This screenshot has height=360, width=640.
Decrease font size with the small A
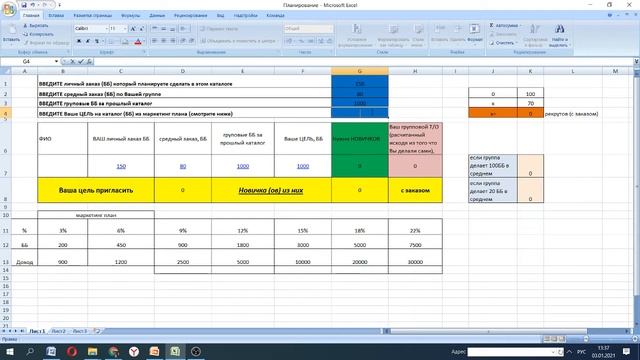click(142, 29)
